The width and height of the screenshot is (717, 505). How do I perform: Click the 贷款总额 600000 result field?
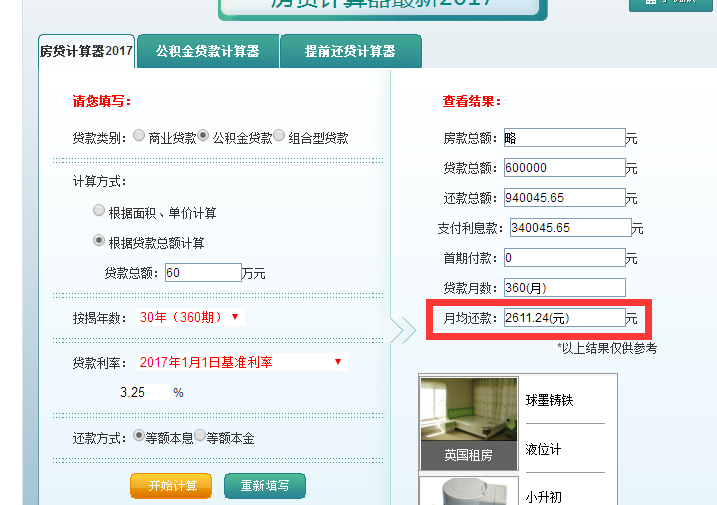tap(565, 168)
